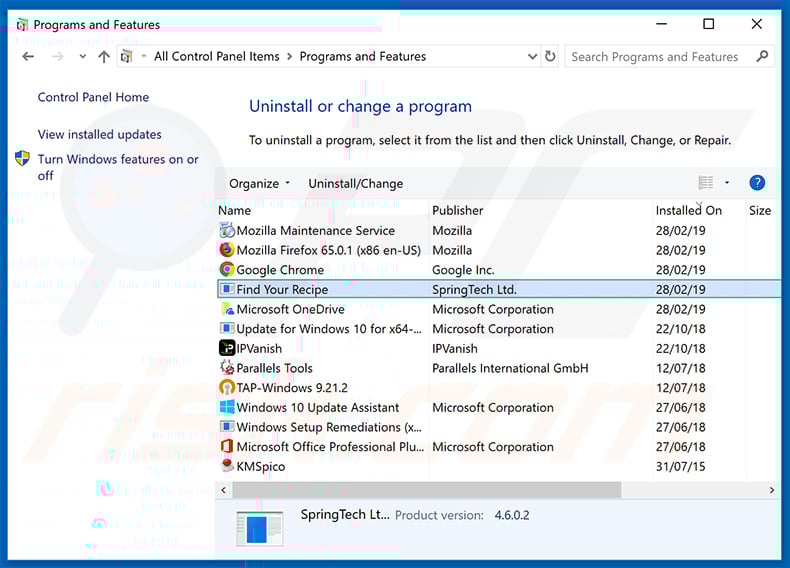
Task: Click the address bar Control Panel icon
Action: click(x=126, y=56)
